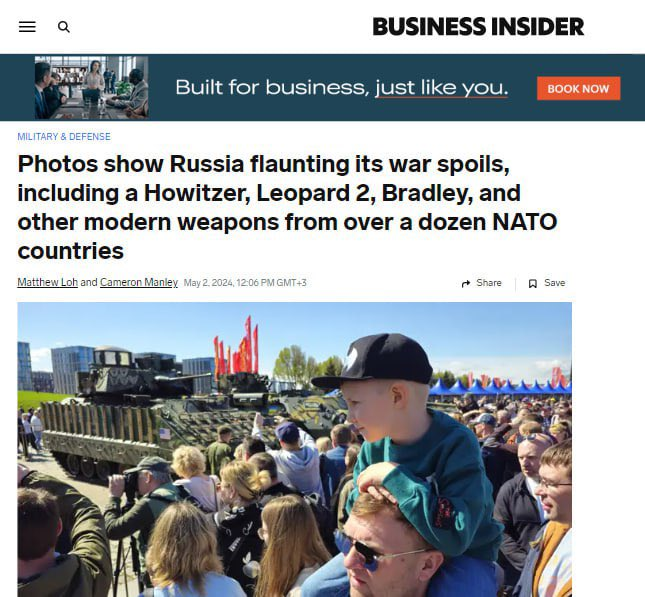The image size is (645, 597).
Task: Click the search magnifier icon
Action: tap(63, 27)
